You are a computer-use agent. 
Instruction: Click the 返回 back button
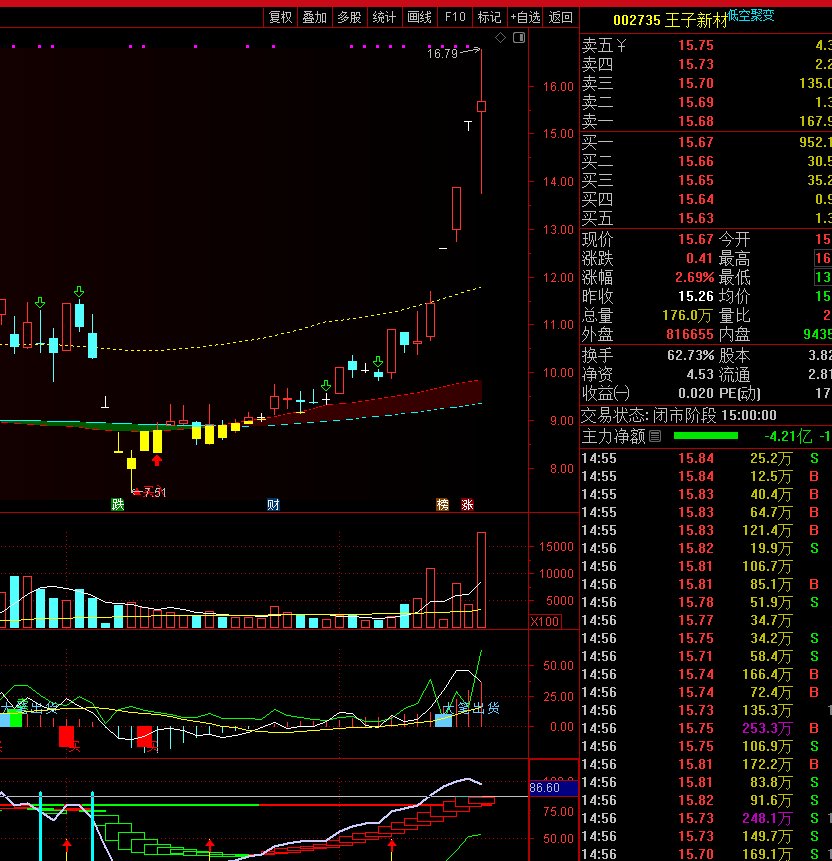tap(561, 17)
